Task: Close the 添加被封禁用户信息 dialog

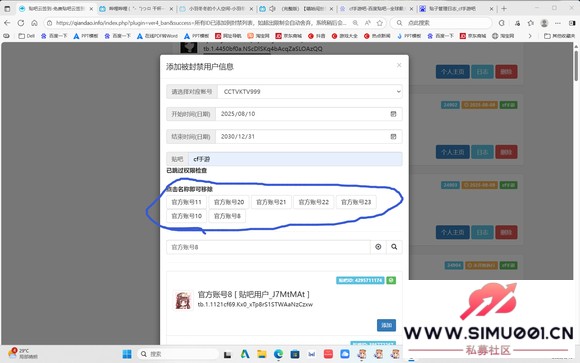Action: coord(399,65)
